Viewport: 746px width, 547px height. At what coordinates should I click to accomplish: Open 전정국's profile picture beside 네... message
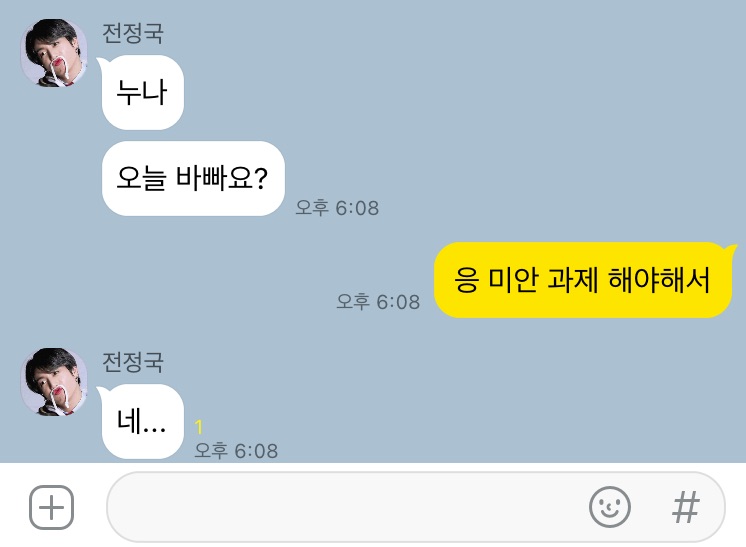[x=54, y=382]
